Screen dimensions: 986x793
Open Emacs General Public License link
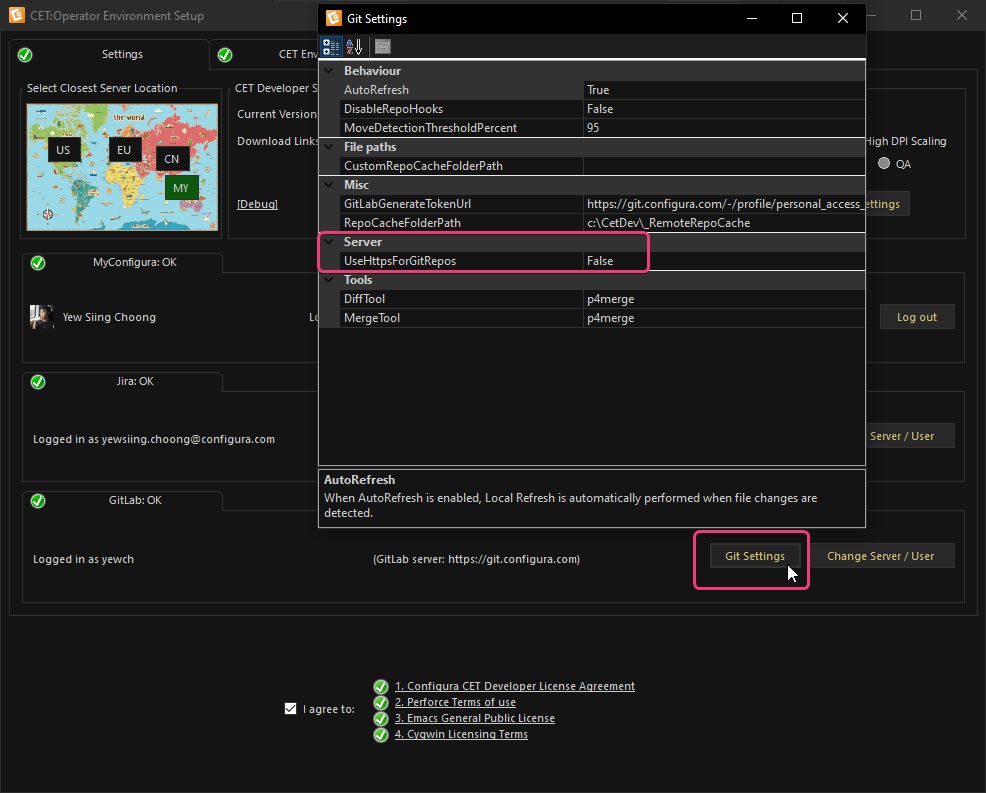pos(474,718)
